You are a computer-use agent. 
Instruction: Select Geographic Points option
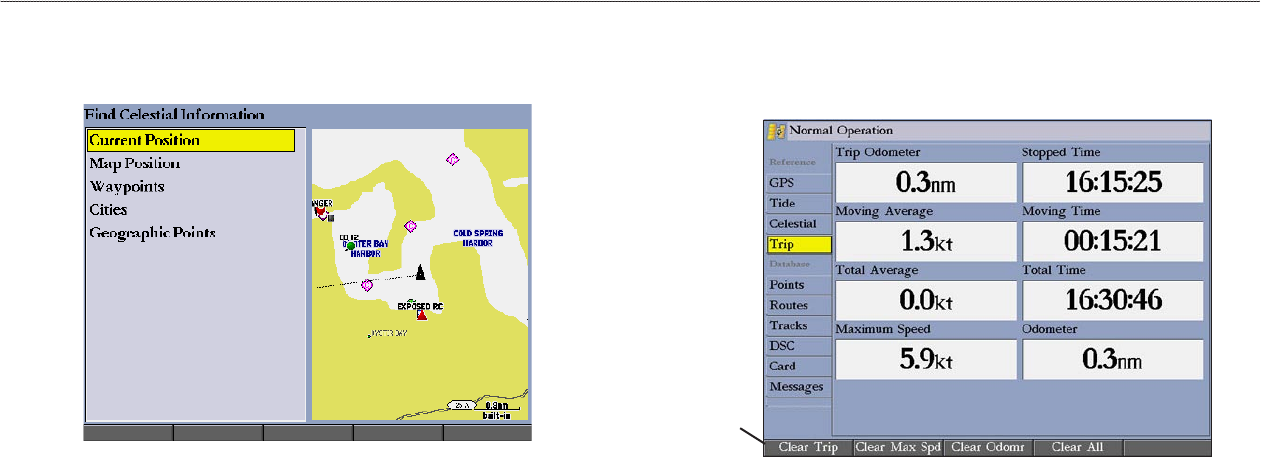[x=152, y=233]
